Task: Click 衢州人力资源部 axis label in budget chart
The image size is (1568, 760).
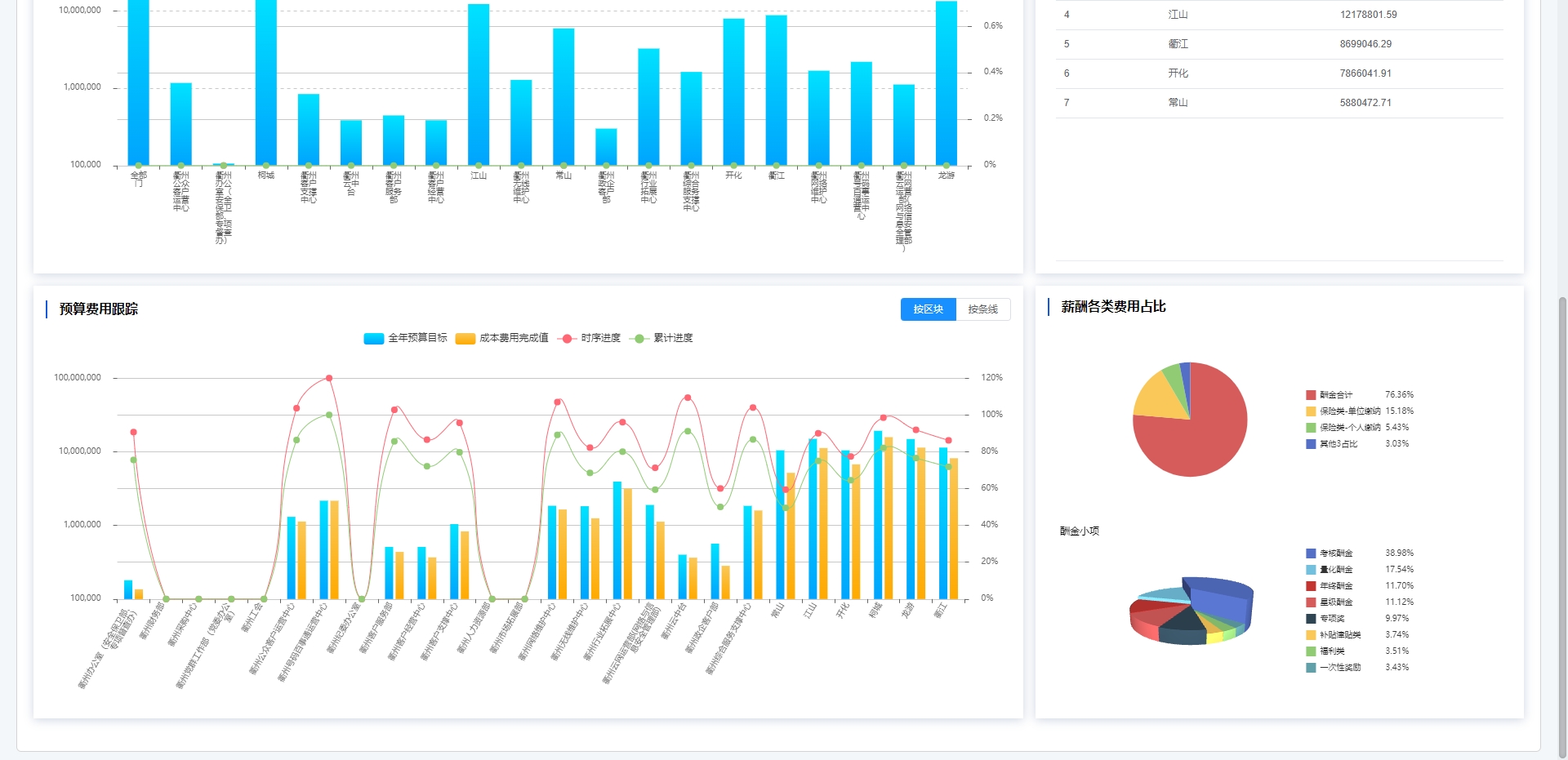Action: pos(474,628)
